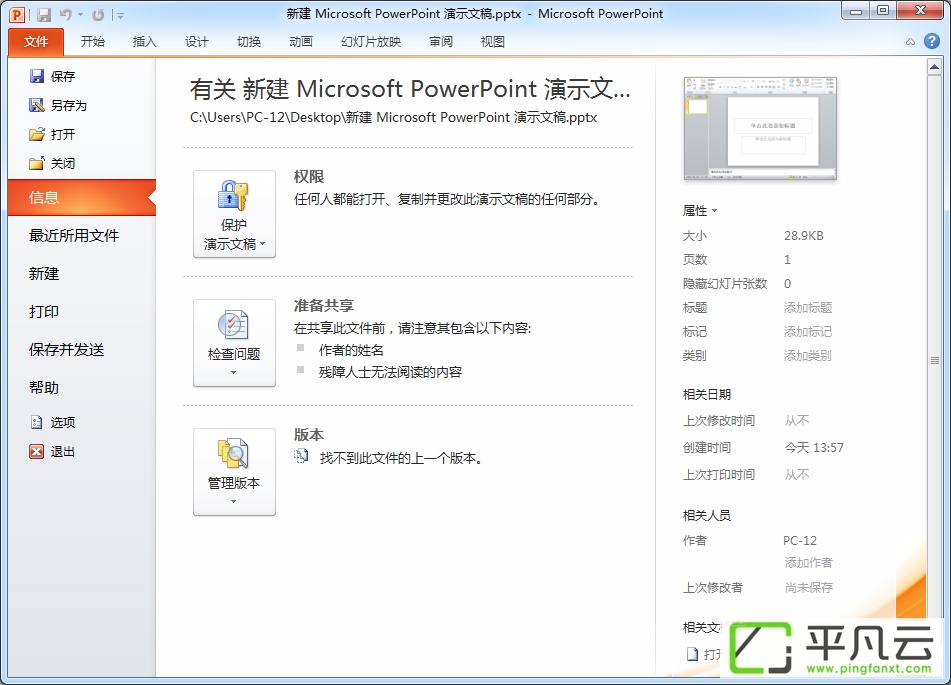Viewport: 951px width, 685px height.
Task: Click 添加作者 to add an author
Action: [x=808, y=562]
